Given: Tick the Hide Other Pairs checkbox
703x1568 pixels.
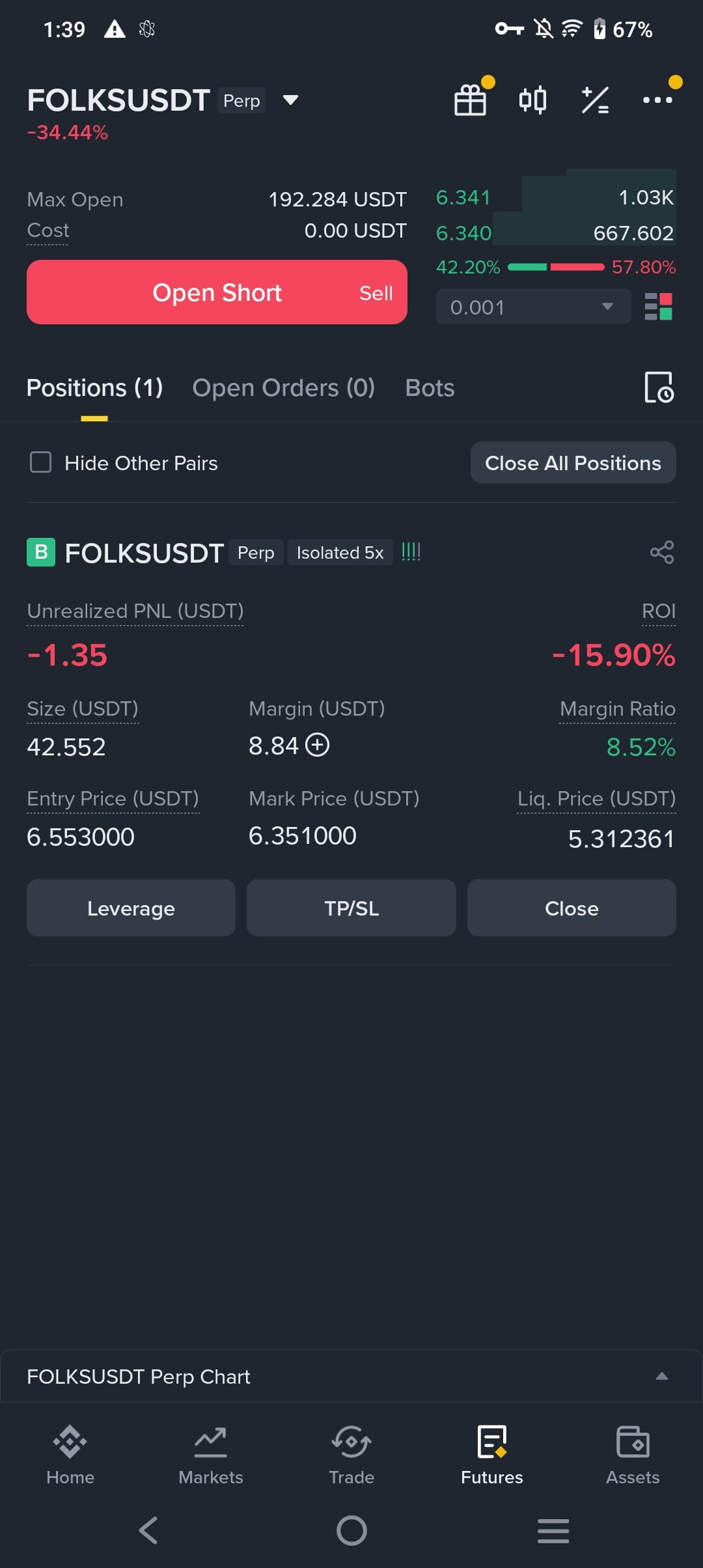Looking at the screenshot, I should (x=41, y=462).
